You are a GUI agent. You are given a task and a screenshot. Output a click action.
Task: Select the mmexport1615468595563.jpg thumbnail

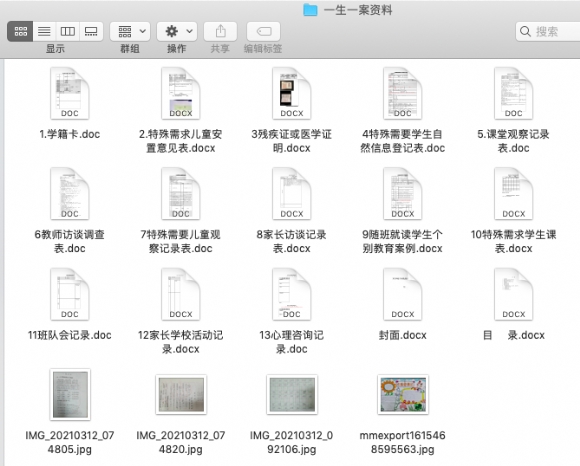(403, 395)
